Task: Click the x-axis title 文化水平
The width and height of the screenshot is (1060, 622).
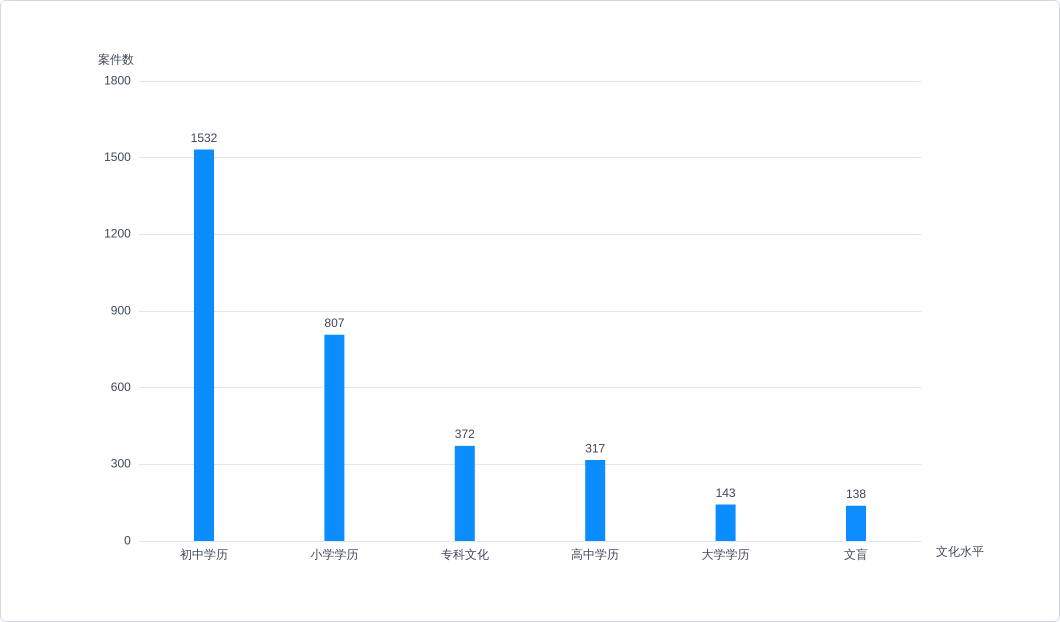Action: coord(960,552)
